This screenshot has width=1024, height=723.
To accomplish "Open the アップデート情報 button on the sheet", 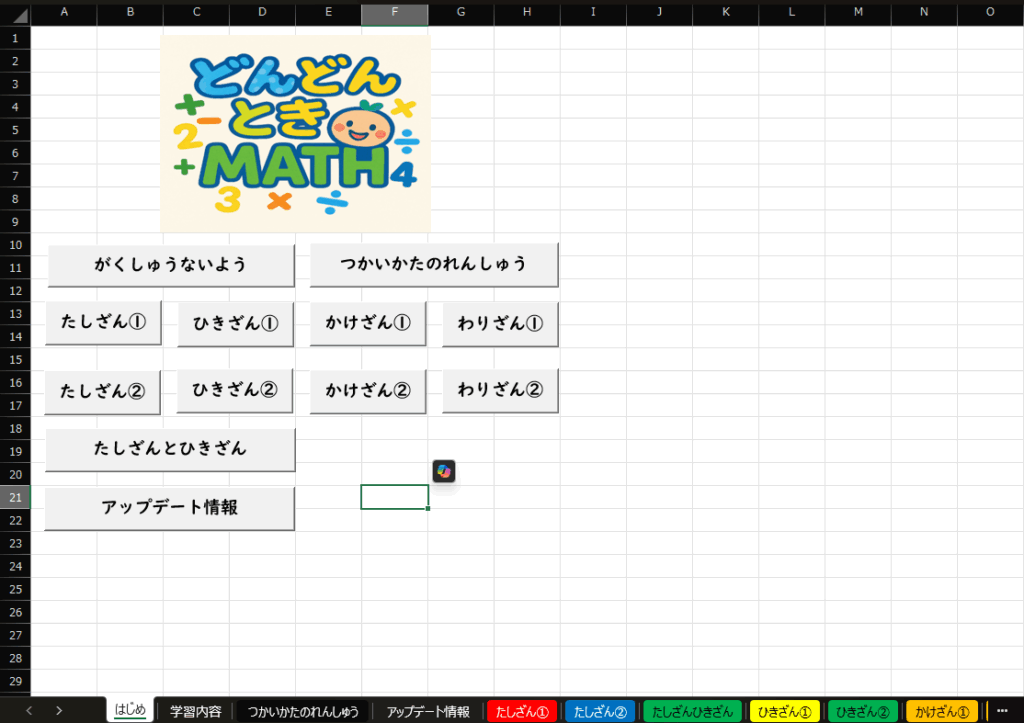I will click(x=170, y=508).
